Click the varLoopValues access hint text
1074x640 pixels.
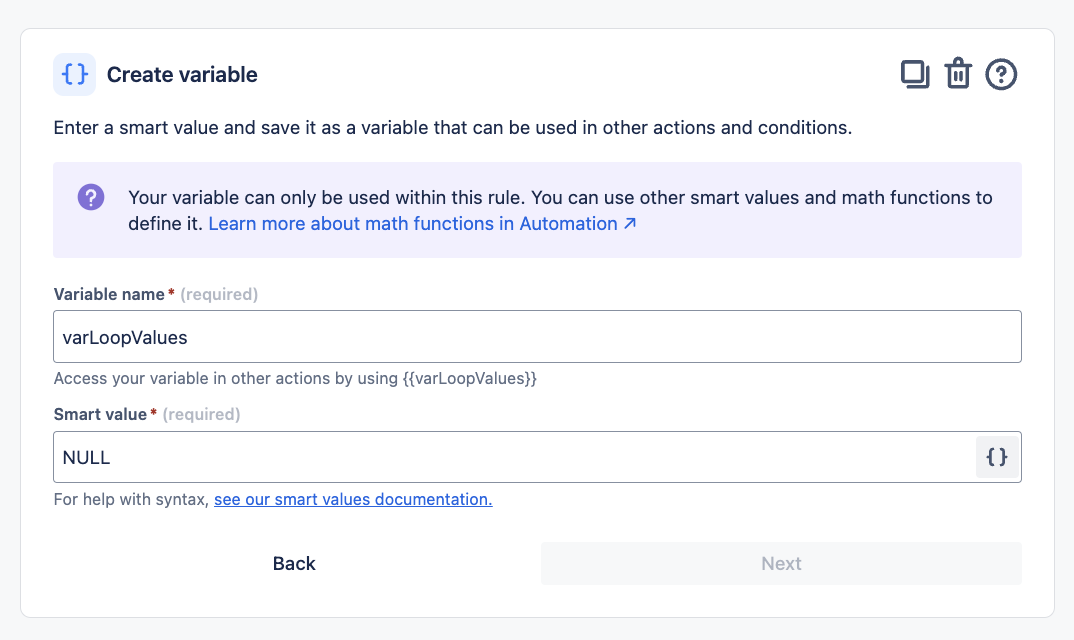point(295,379)
